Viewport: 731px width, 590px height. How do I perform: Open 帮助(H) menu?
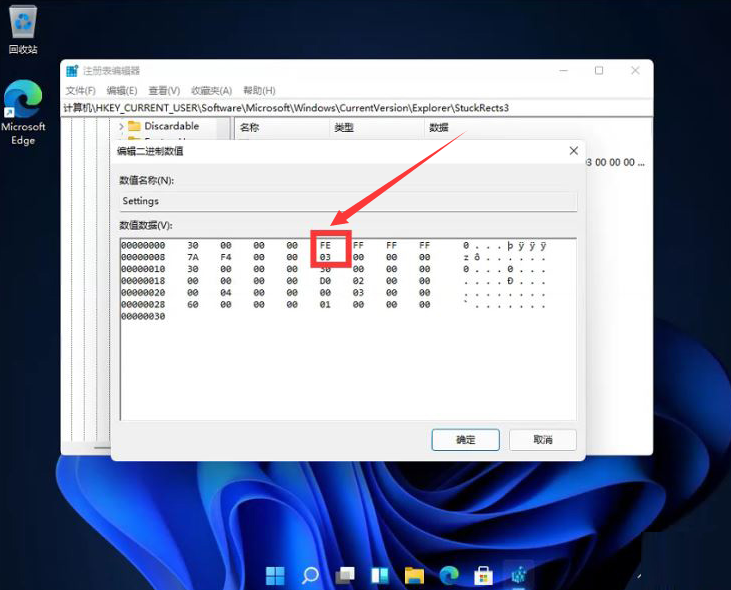tap(259, 90)
